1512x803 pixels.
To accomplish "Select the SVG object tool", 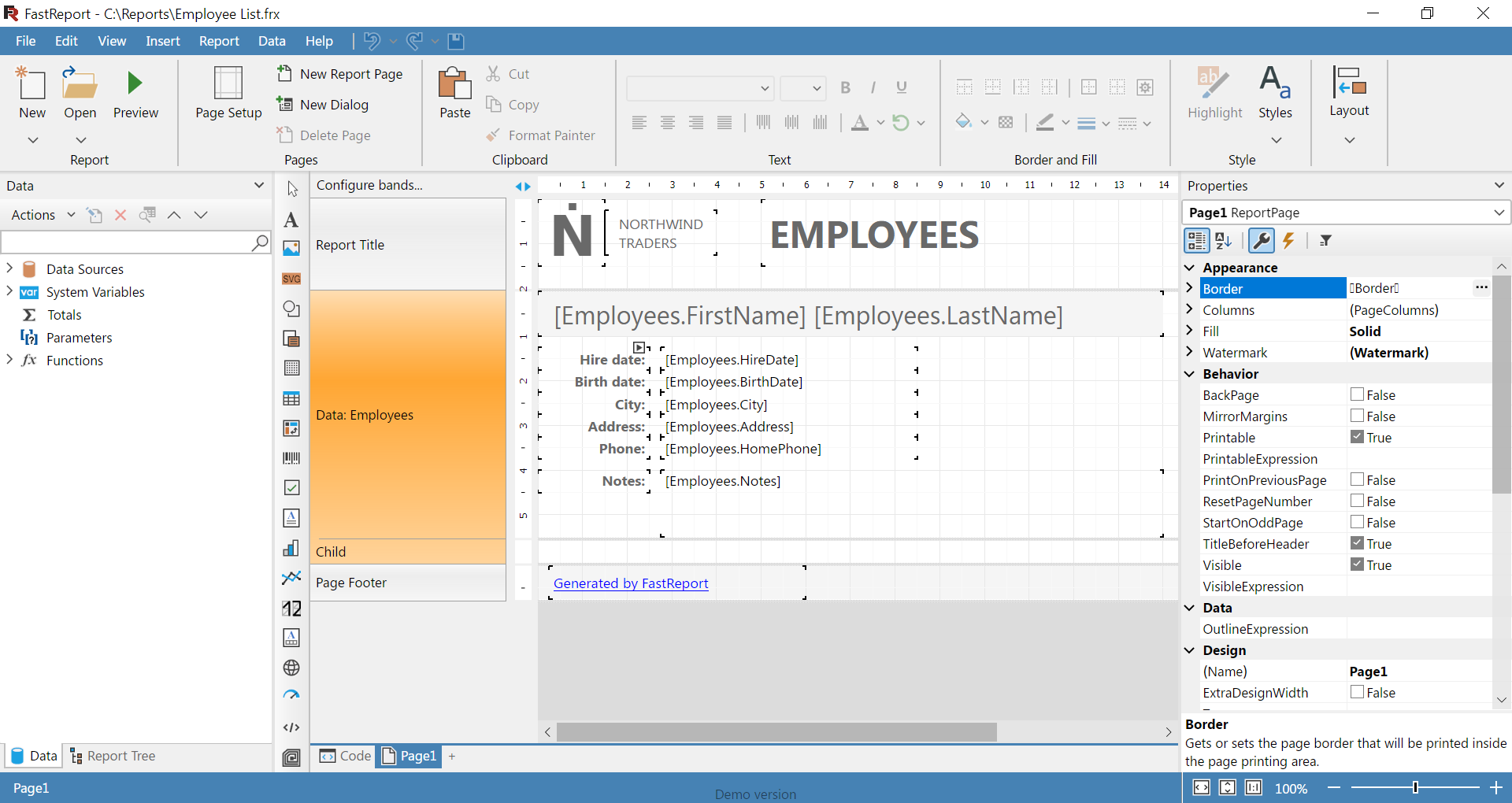I will [x=291, y=279].
